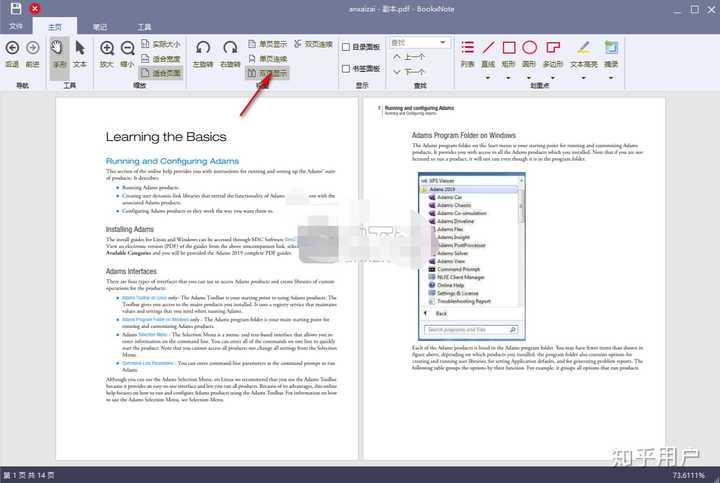Click the 73.6111% zoom value in status bar
Image resolution: width=720 pixels, height=483 pixels.
(x=688, y=475)
